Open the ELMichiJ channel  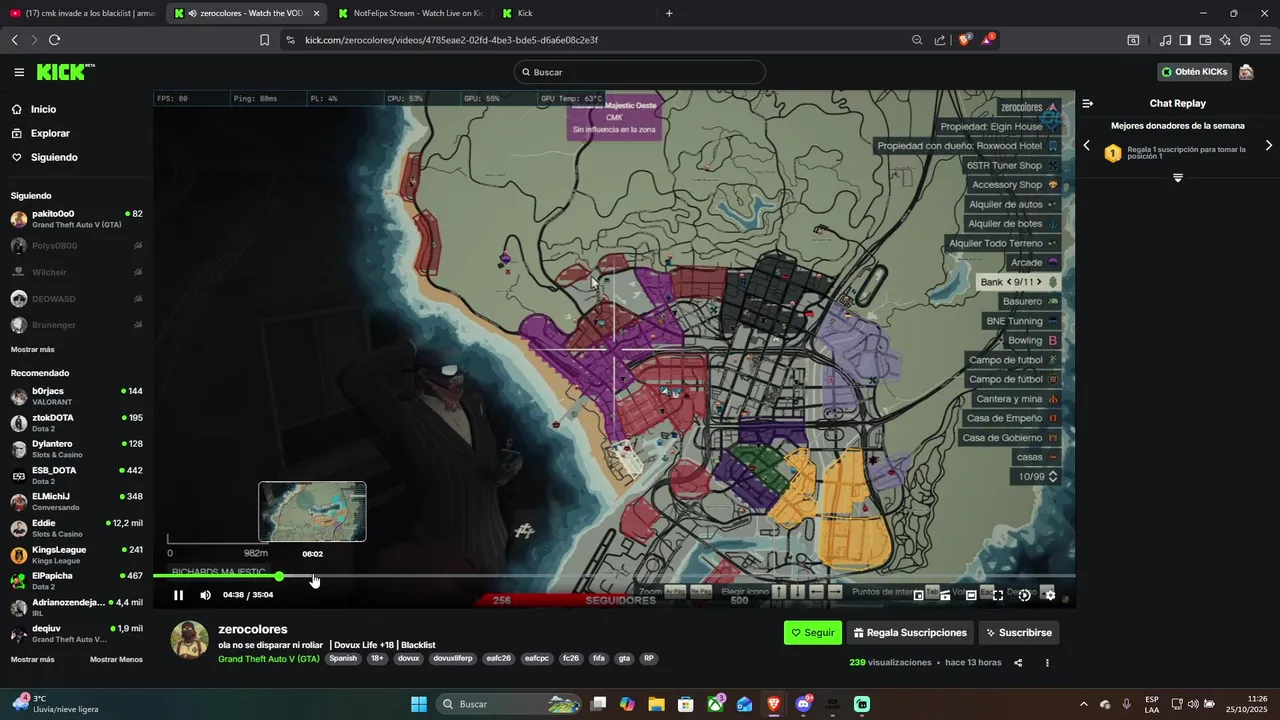click(x=76, y=502)
